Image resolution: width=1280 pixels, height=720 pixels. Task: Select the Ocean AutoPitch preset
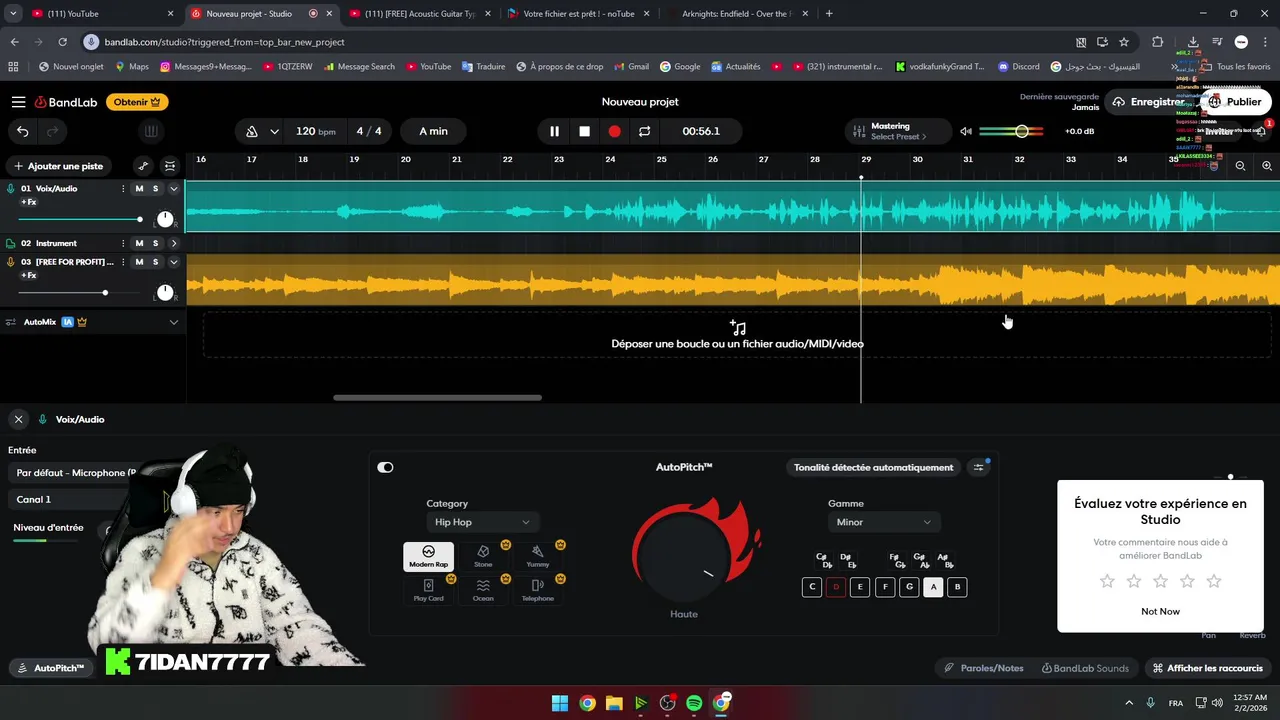(x=483, y=590)
